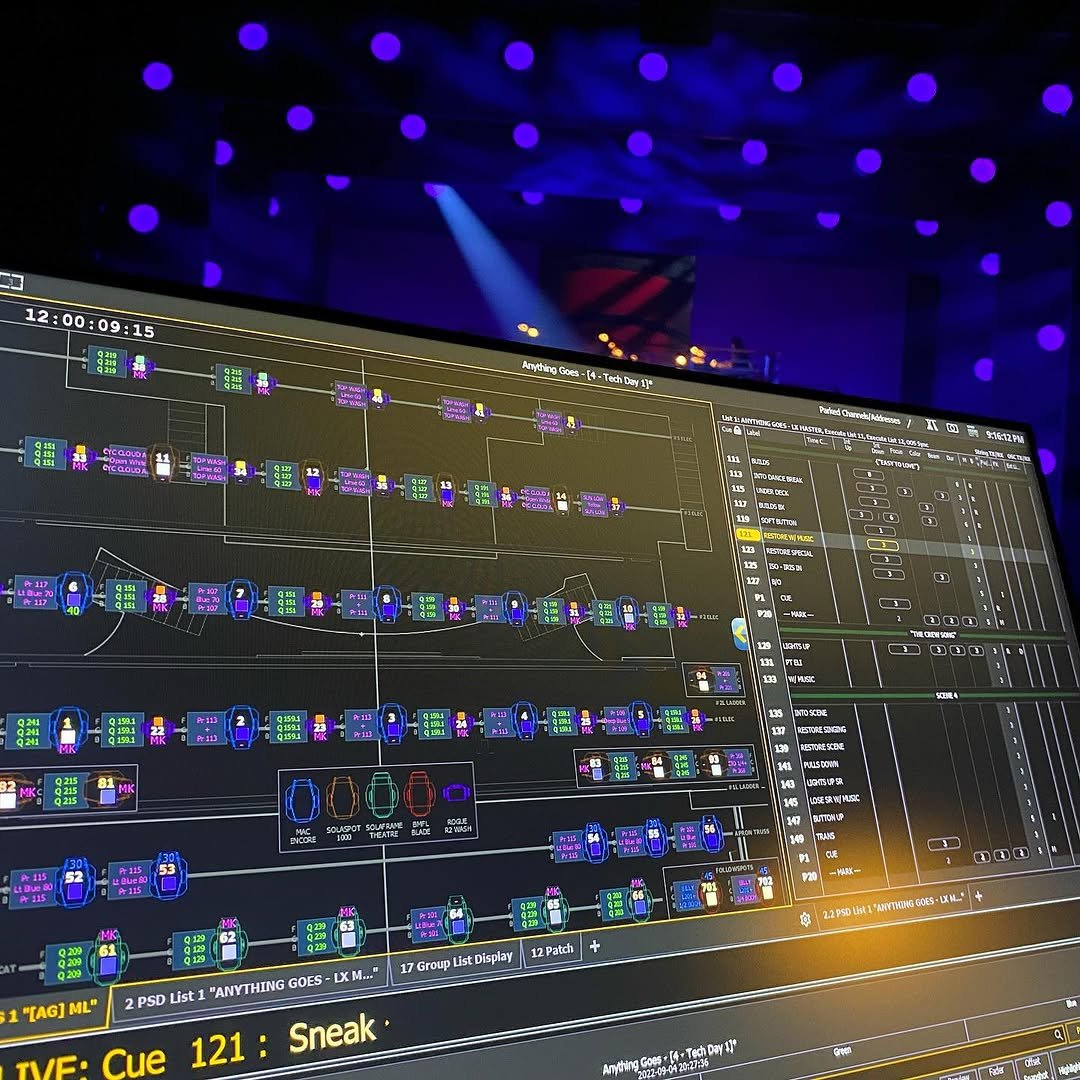Select channel 3 fixture symbol
1080x1080 pixels.
pyautogui.click(x=391, y=725)
